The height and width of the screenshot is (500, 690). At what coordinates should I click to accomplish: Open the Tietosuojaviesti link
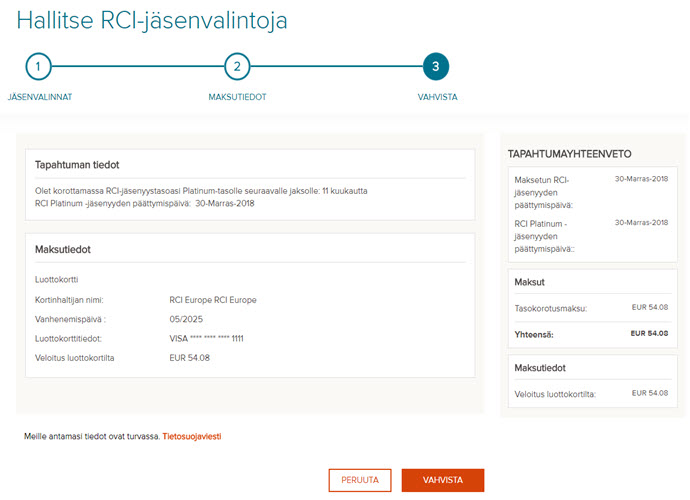coord(192,437)
